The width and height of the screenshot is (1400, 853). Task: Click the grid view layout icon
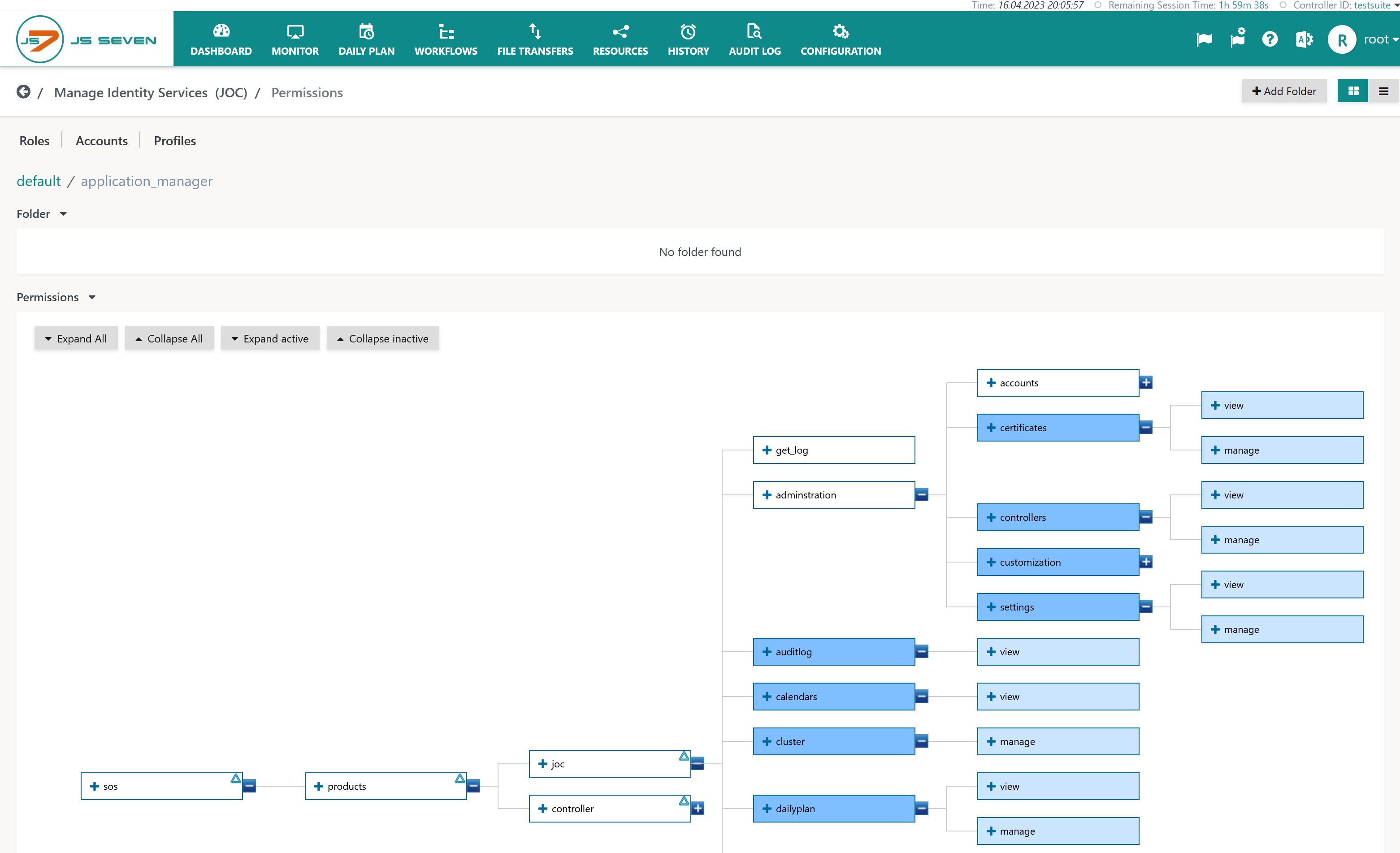(x=1352, y=91)
